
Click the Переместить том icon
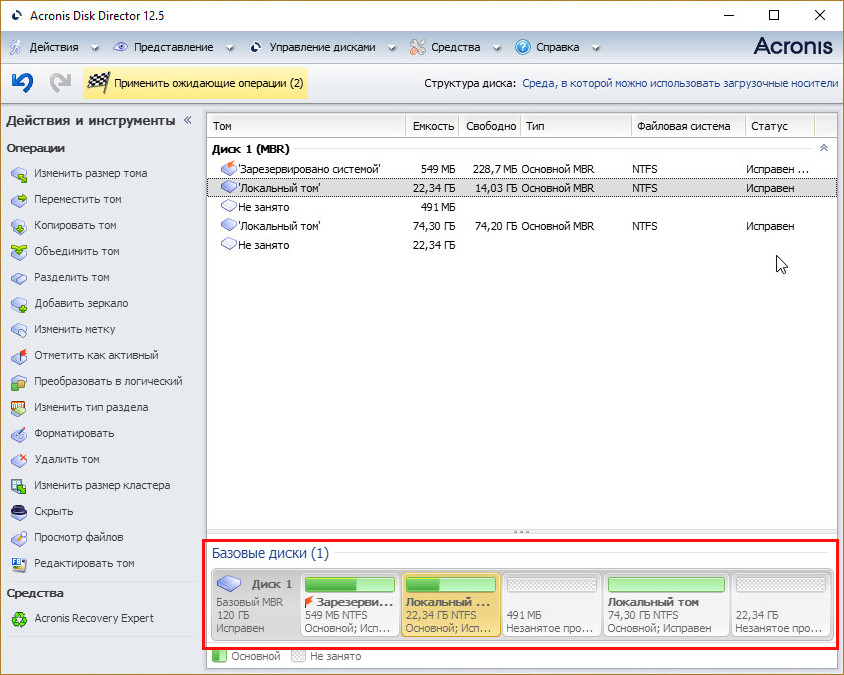tap(19, 200)
